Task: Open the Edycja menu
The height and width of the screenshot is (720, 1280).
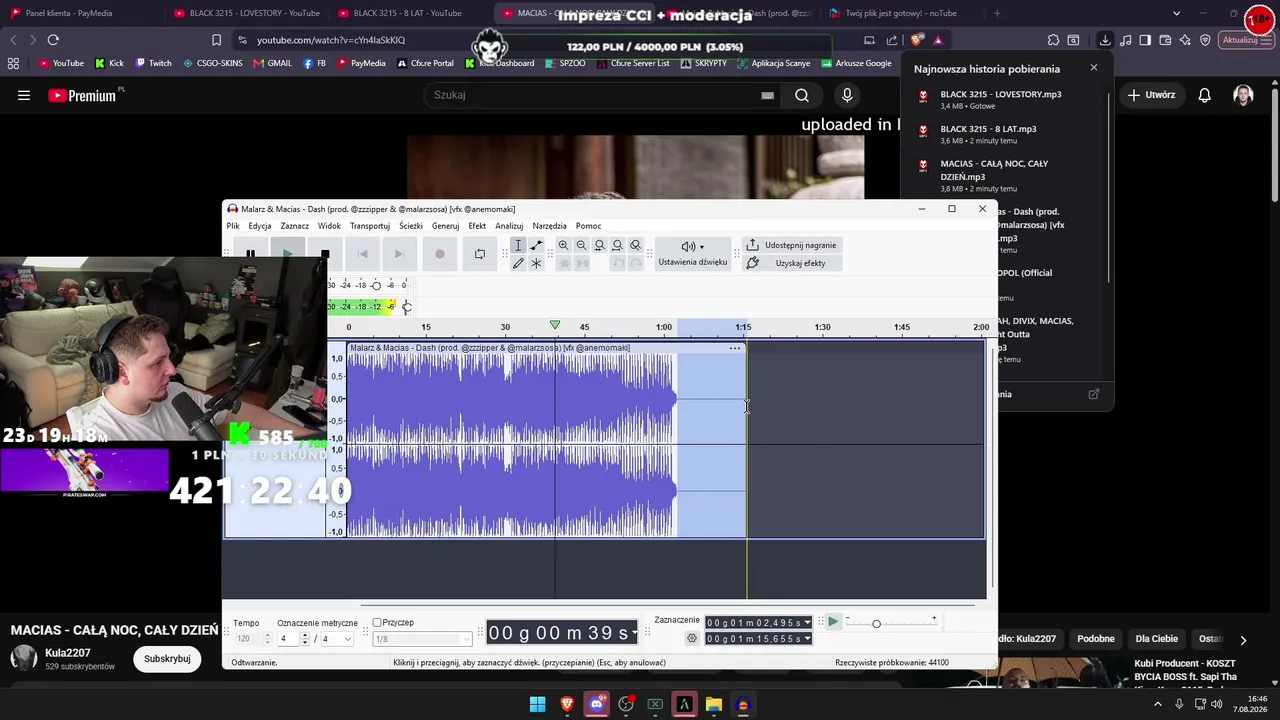Action: click(260, 226)
